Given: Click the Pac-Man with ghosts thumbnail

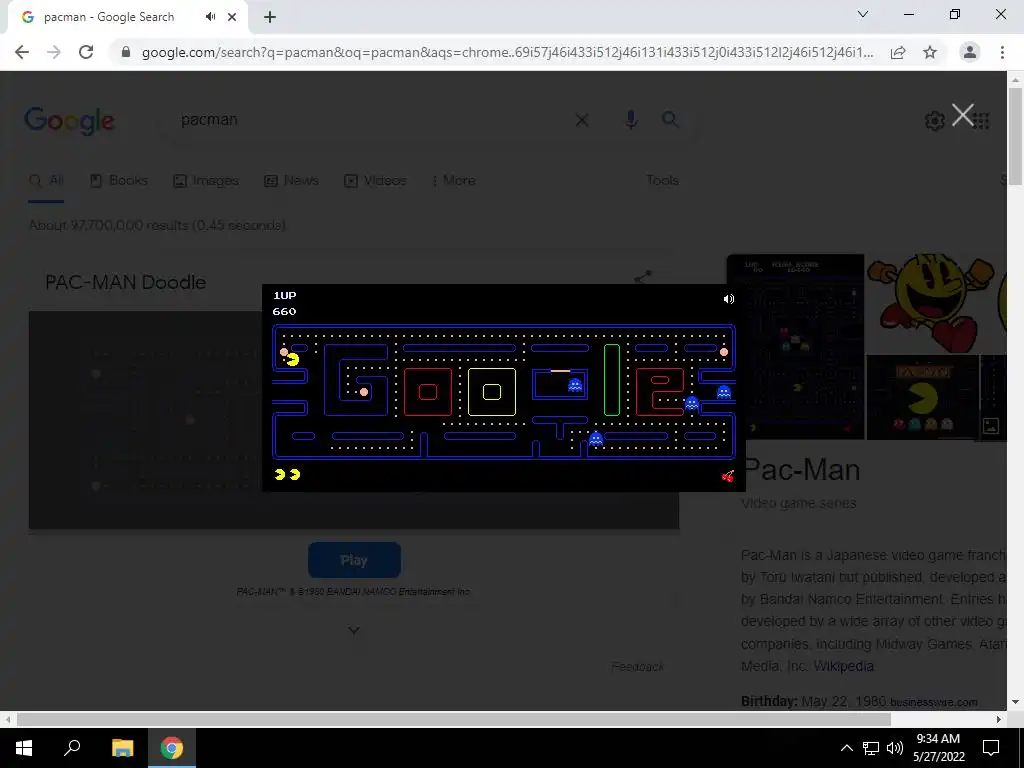Looking at the screenshot, I should point(923,397).
